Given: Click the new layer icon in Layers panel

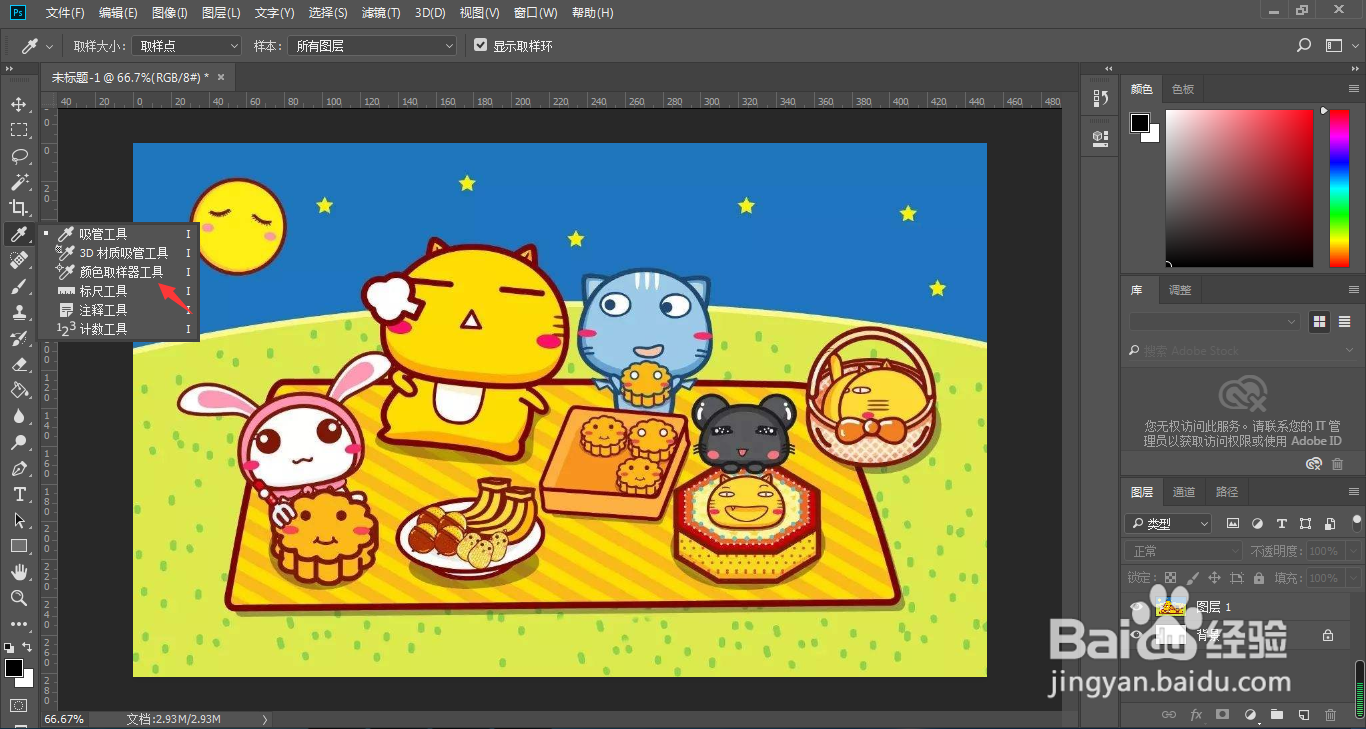Looking at the screenshot, I should pyautogui.click(x=1303, y=715).
